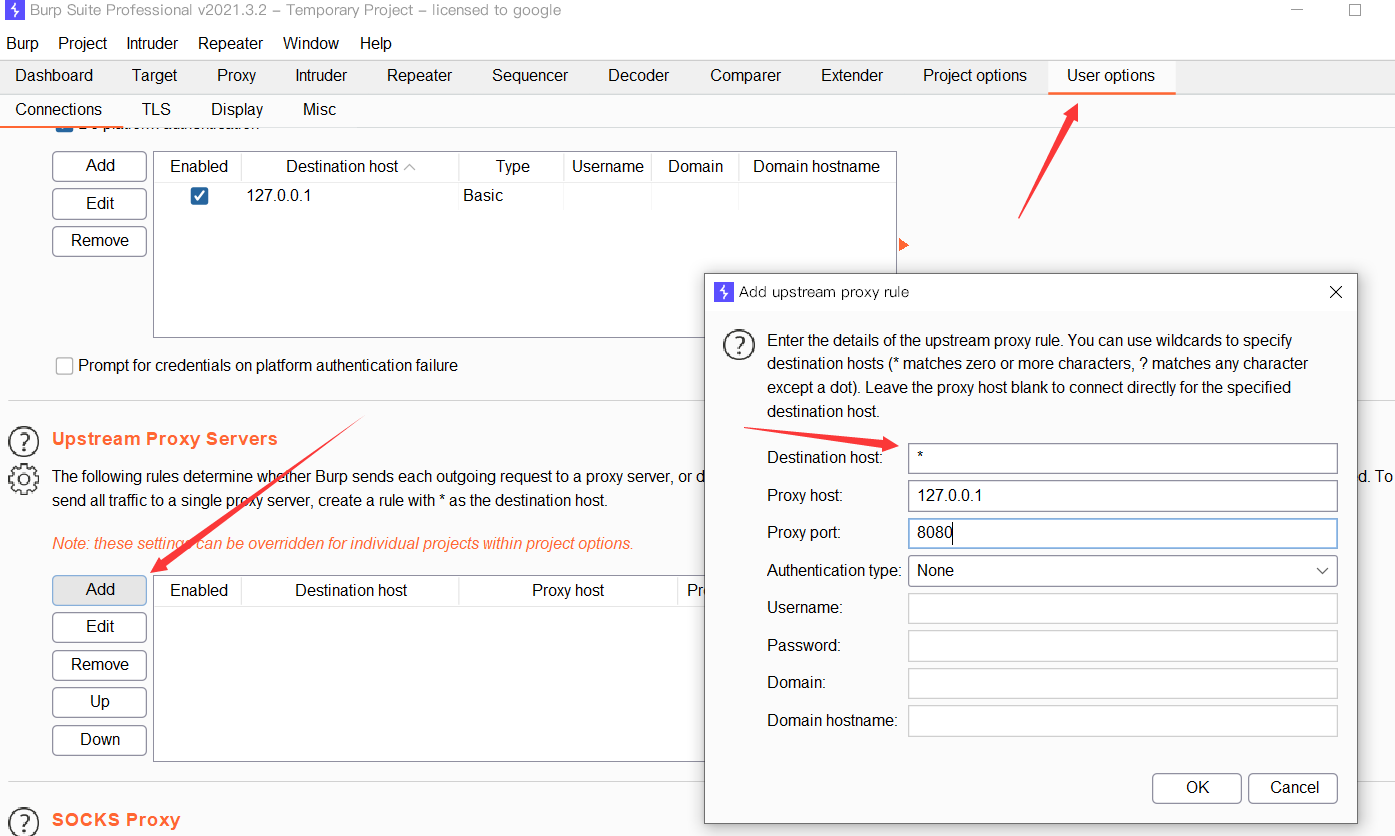Confirm the upstream proxy rule with OK
Screen dimensions: 1395x836
(1197, 788)
